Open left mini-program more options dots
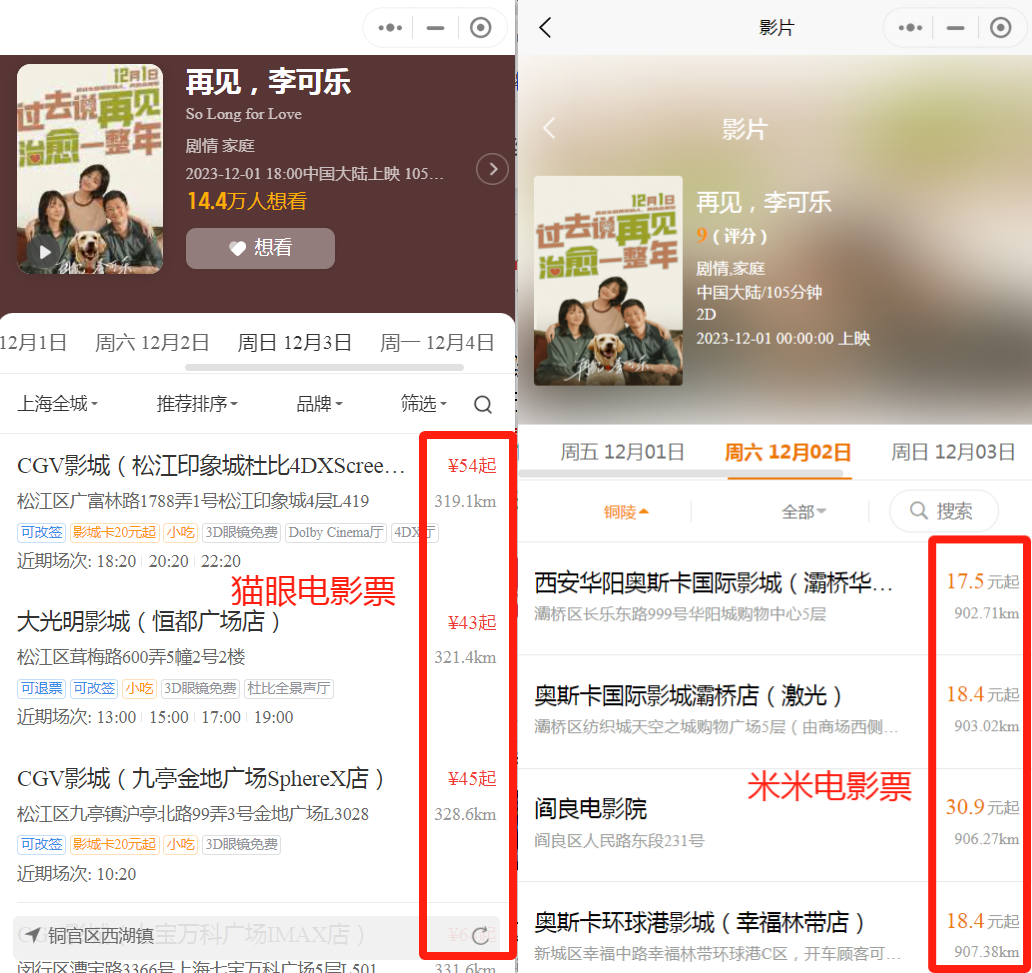Viewport: 1032px width, 973px height. [390, 28]
